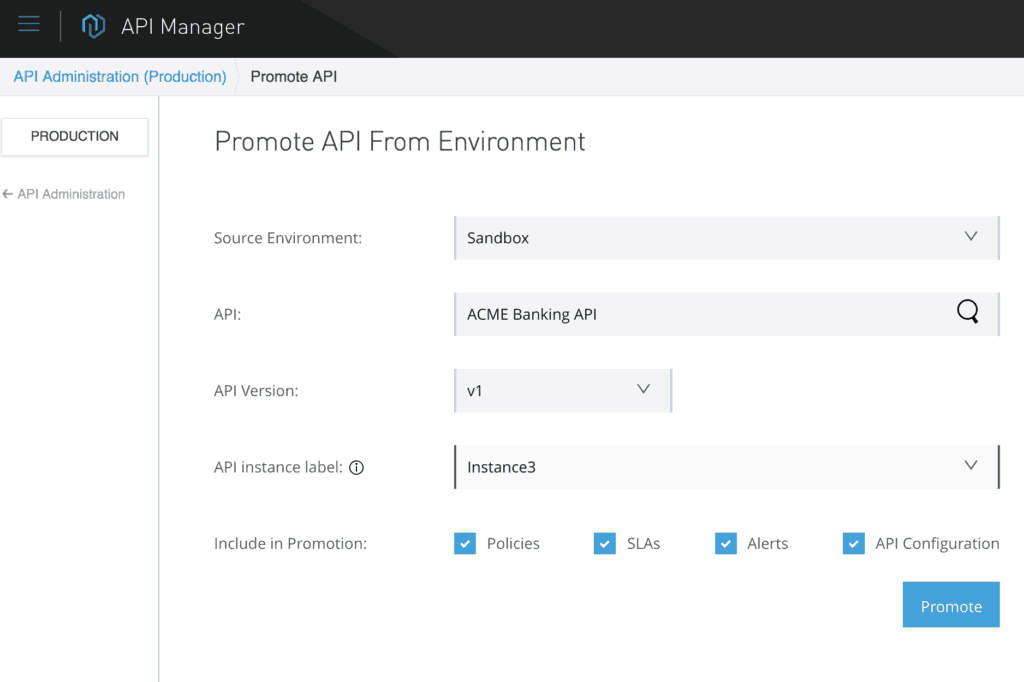Uncheck the Policies checkbox
The height and width of the screenshot is (682, 1024).
pos(465,543)
